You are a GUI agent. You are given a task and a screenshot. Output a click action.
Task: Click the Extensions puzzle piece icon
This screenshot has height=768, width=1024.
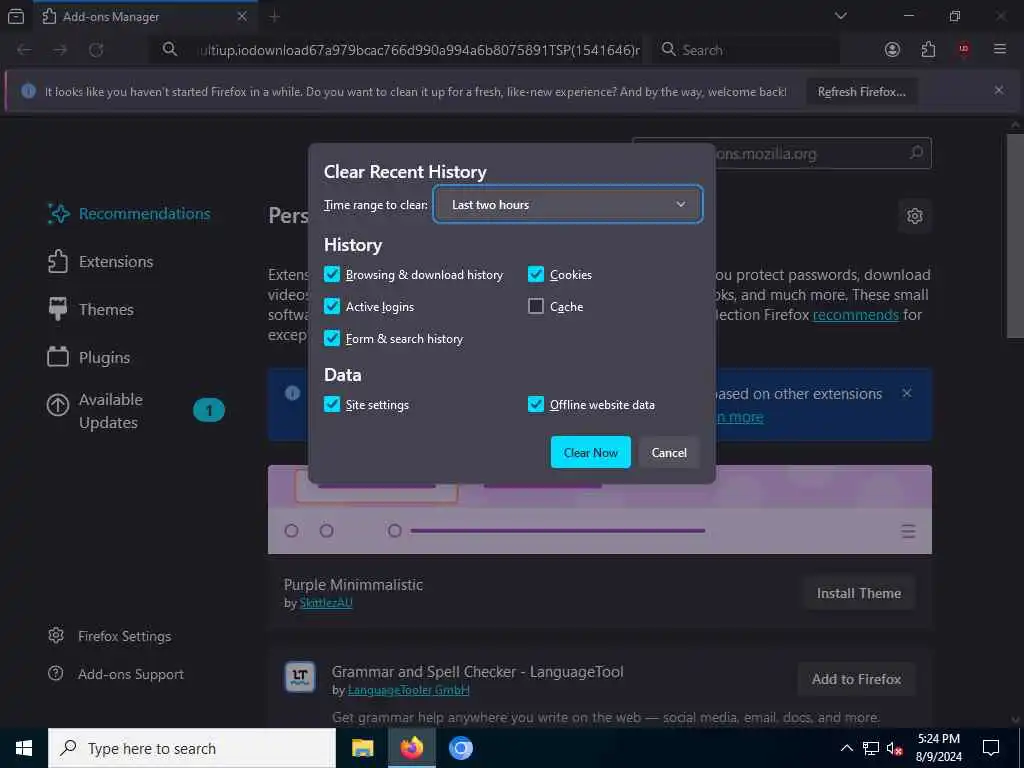[58, 261]
